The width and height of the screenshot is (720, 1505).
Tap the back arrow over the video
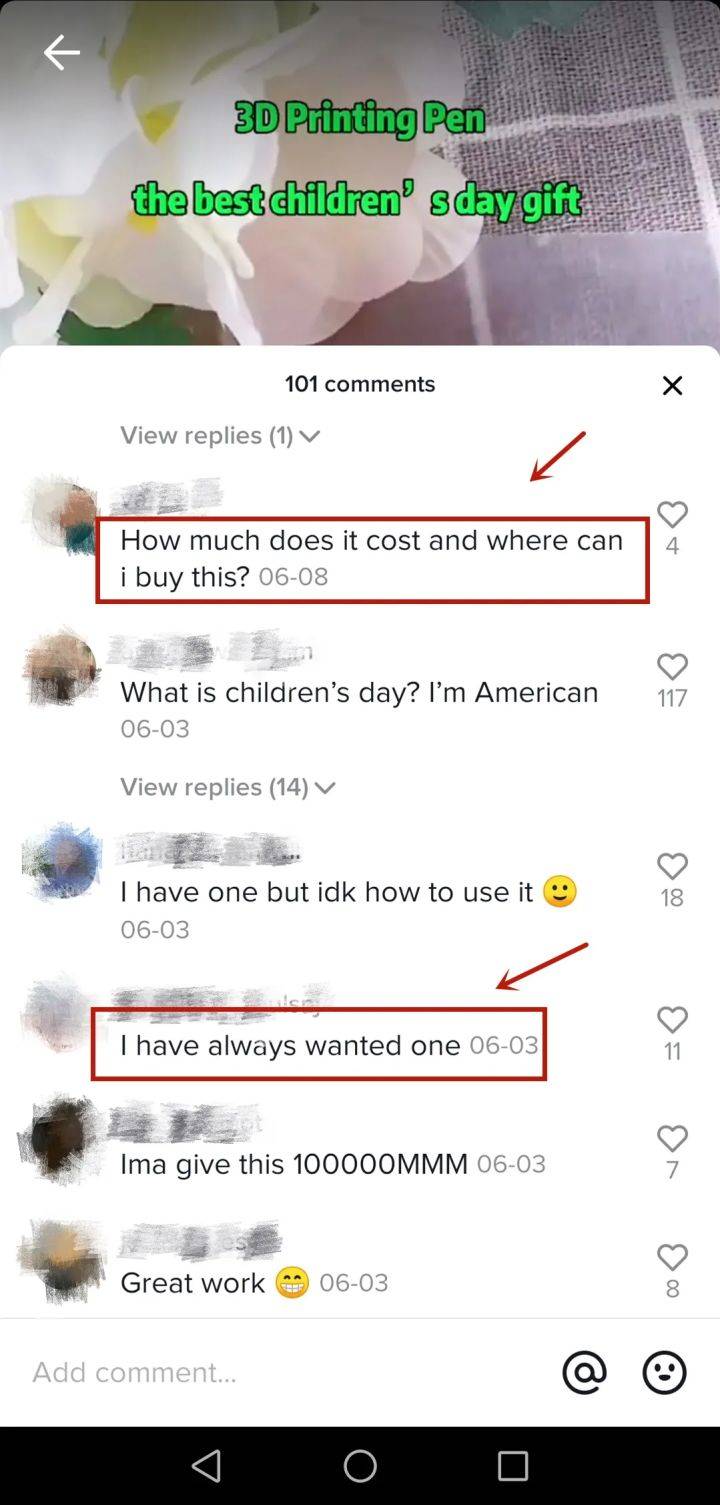tap(61, 52)
